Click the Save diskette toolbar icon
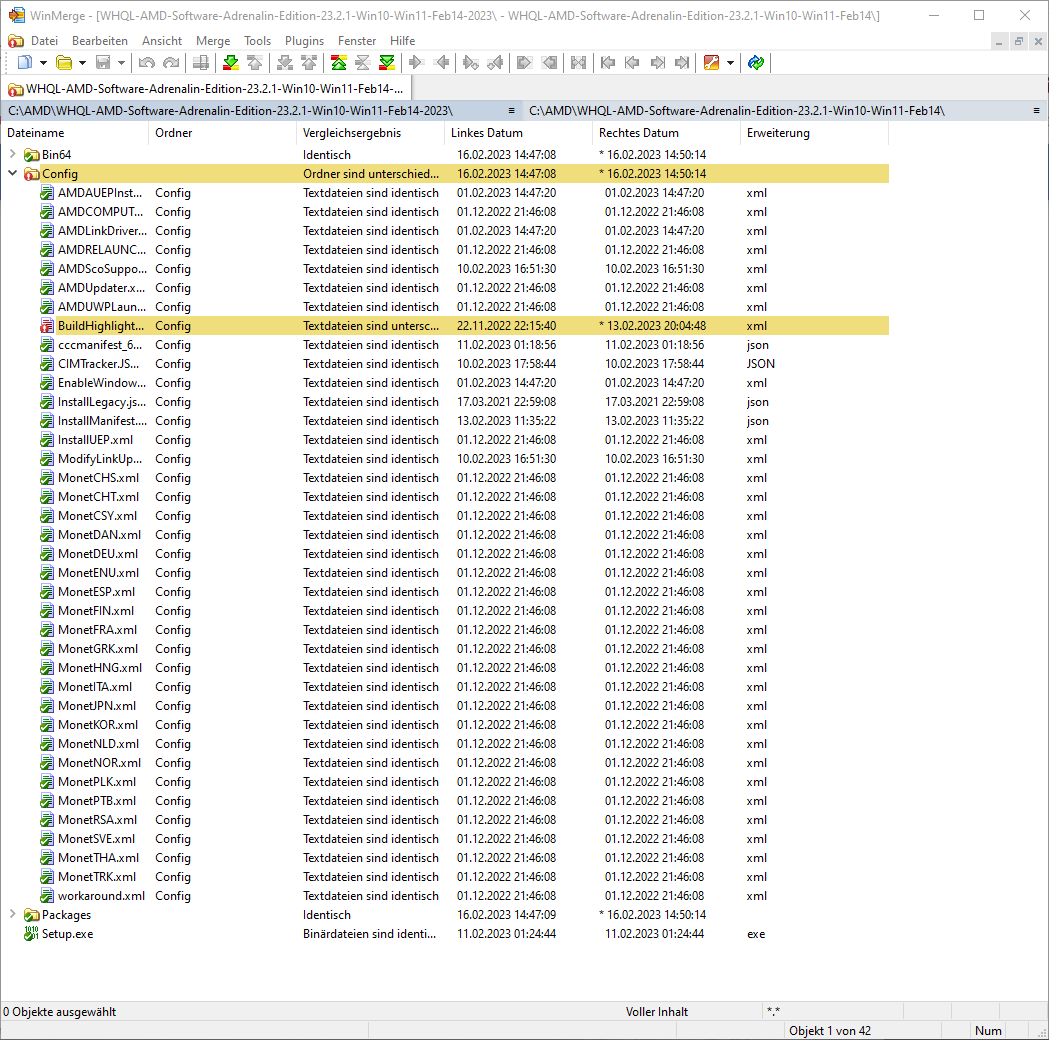Image resolution: width=1049 pixels, height=1040 pixels. pos(103,63)
